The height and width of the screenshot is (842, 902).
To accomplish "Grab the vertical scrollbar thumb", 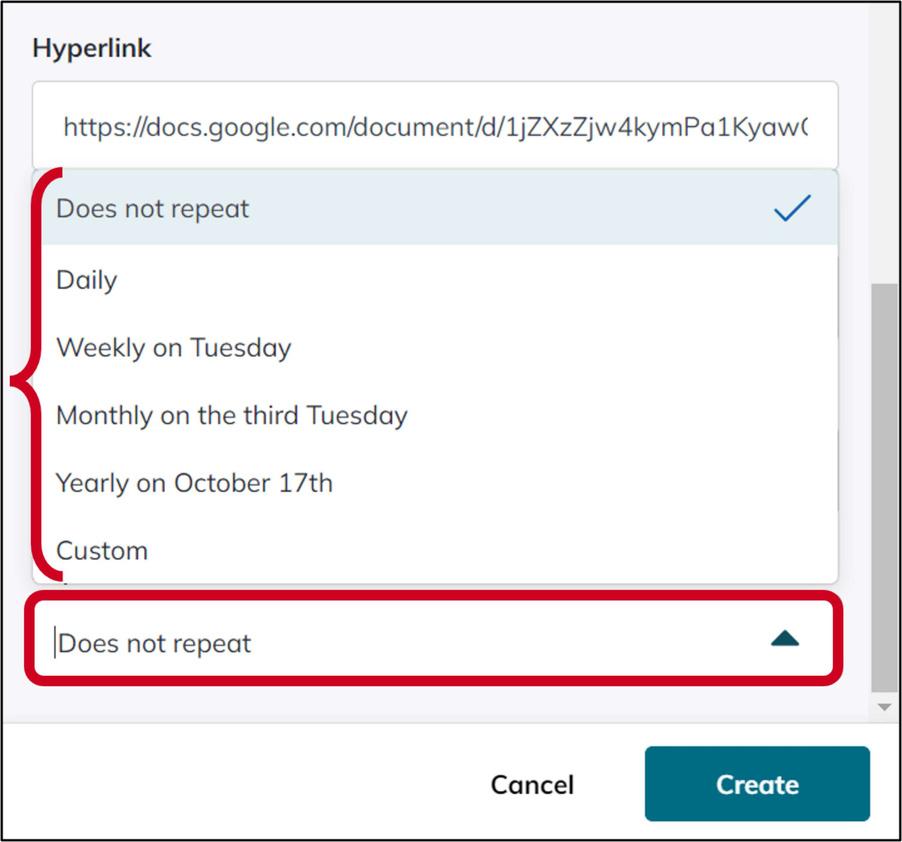I will (884, 488).
